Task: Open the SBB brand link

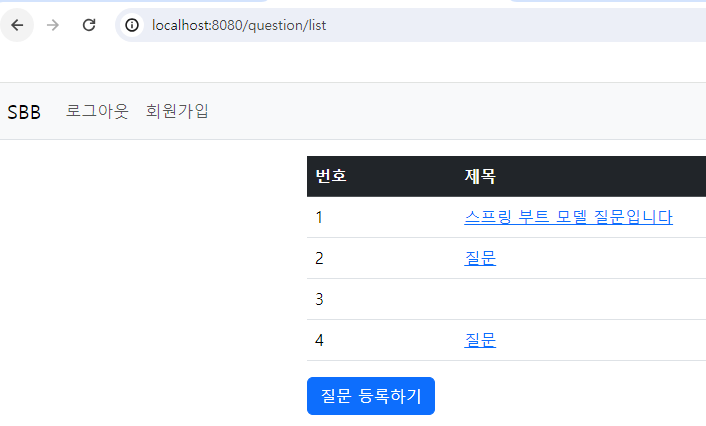Action: [24, 112]
